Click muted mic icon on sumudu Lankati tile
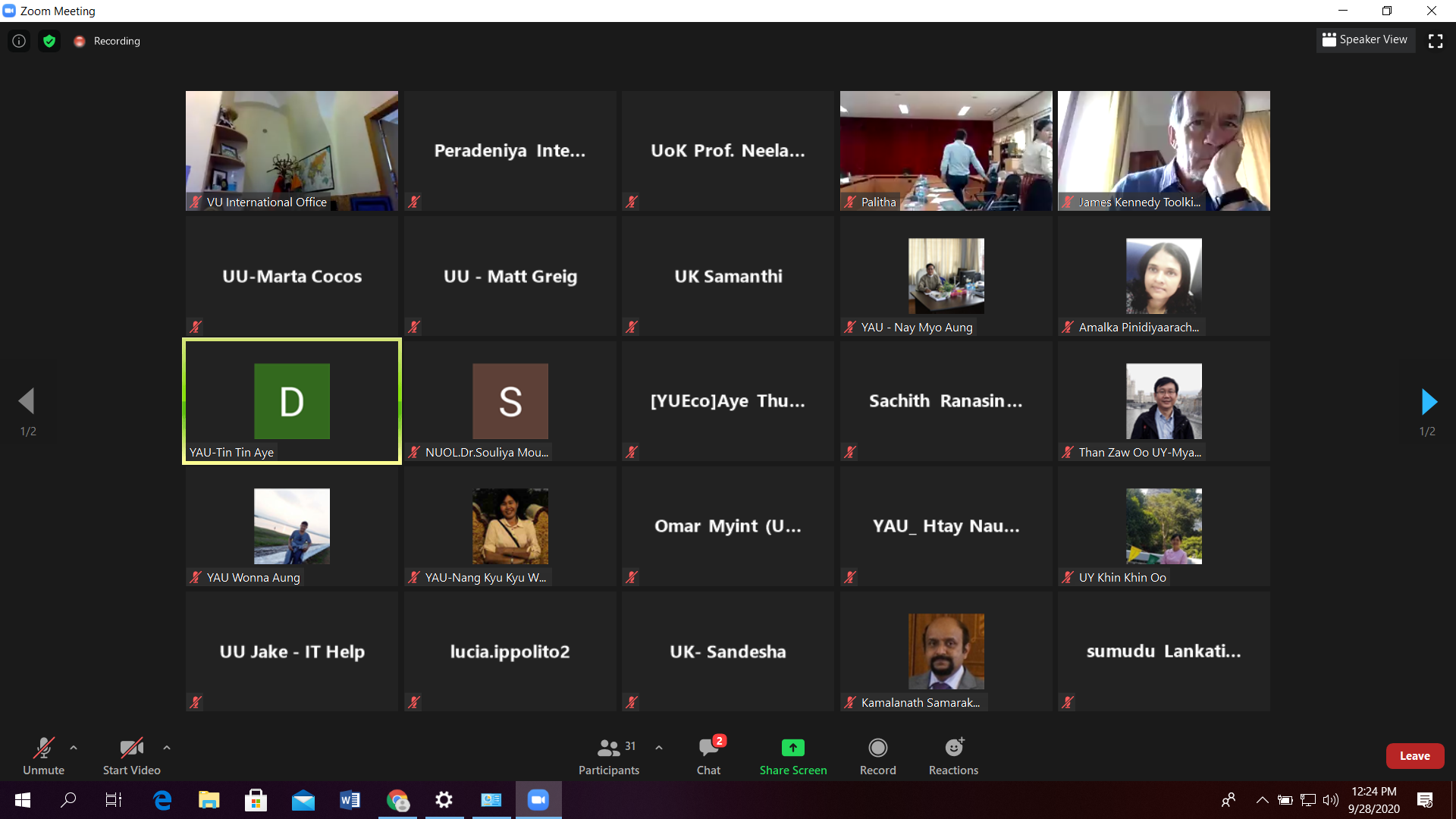1456x819 pixels. tap(1068, 702)
